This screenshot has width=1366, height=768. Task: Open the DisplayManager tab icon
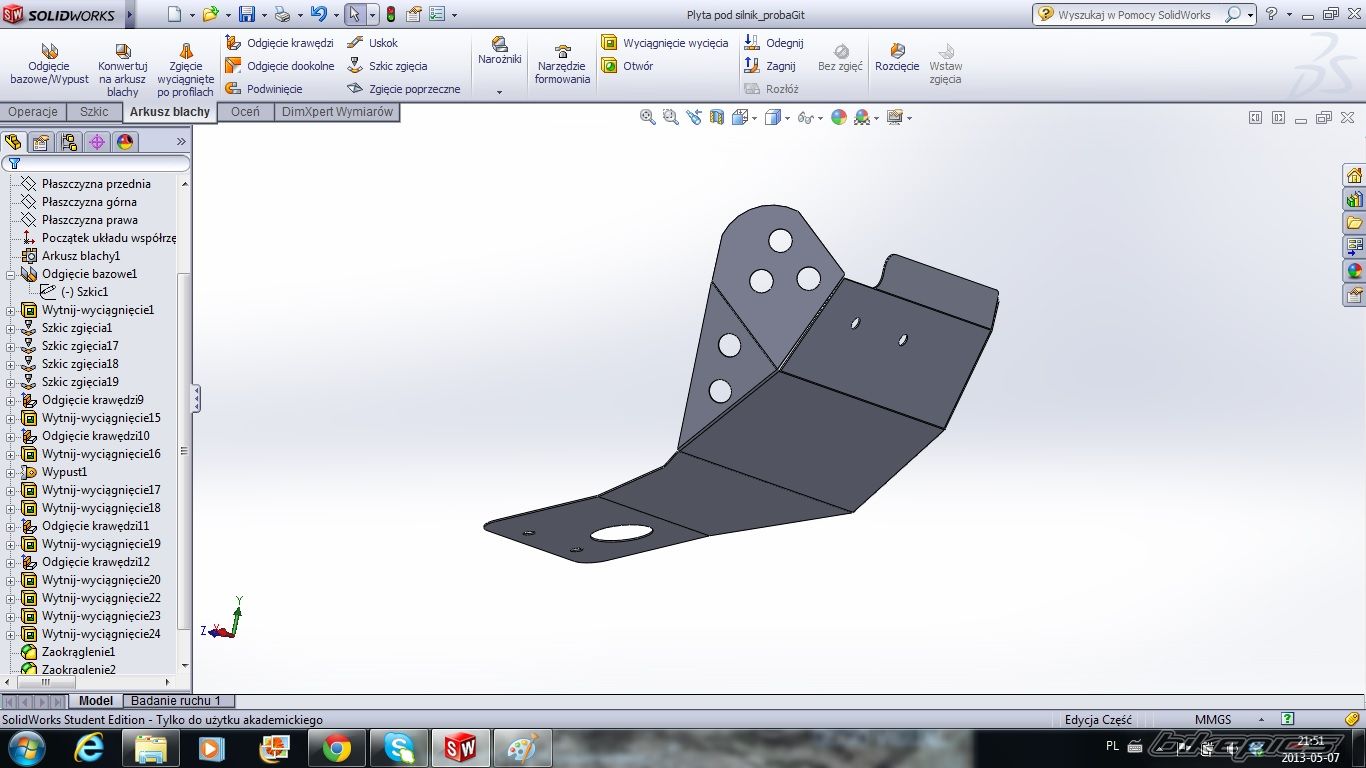tap(125, 142)
